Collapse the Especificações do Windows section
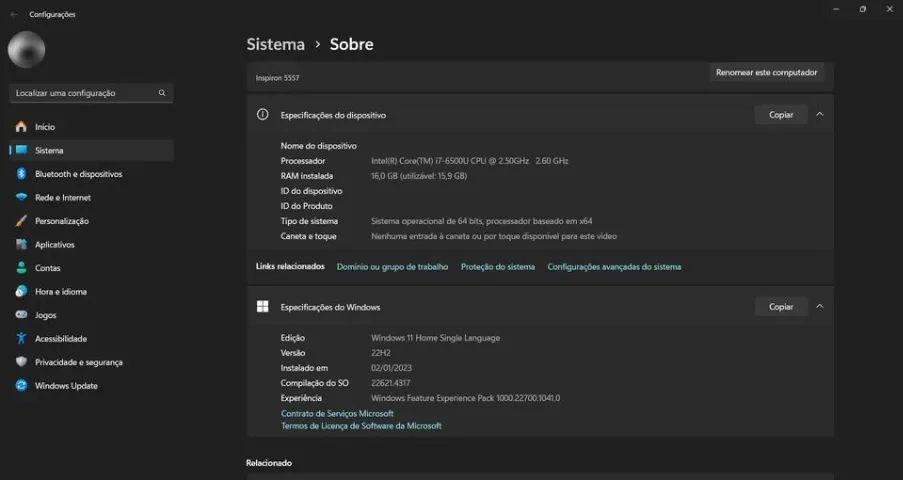The height and width of the screenshot is (480, 903). [819, 307]
